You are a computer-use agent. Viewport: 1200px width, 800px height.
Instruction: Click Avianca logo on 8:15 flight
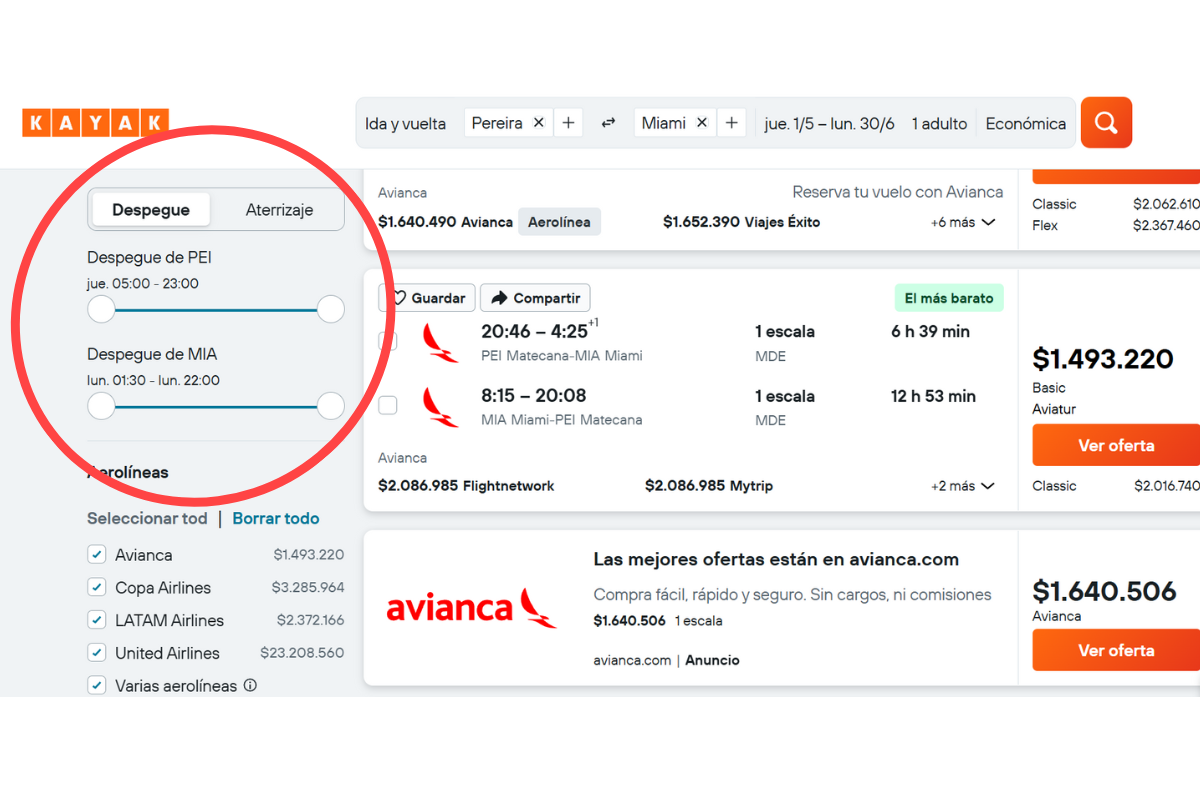click(x=440, y=407)
